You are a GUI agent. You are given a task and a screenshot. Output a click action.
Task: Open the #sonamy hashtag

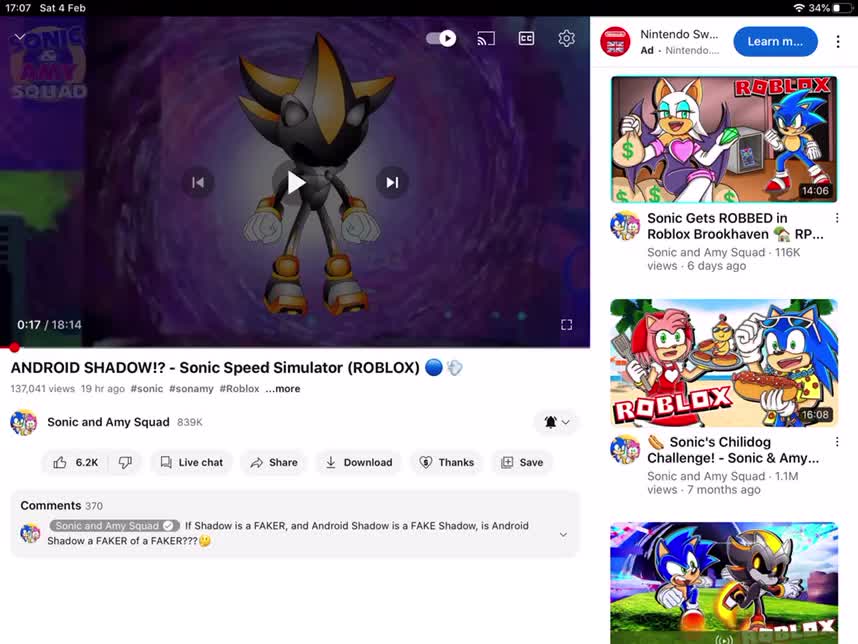pos(191,388)
